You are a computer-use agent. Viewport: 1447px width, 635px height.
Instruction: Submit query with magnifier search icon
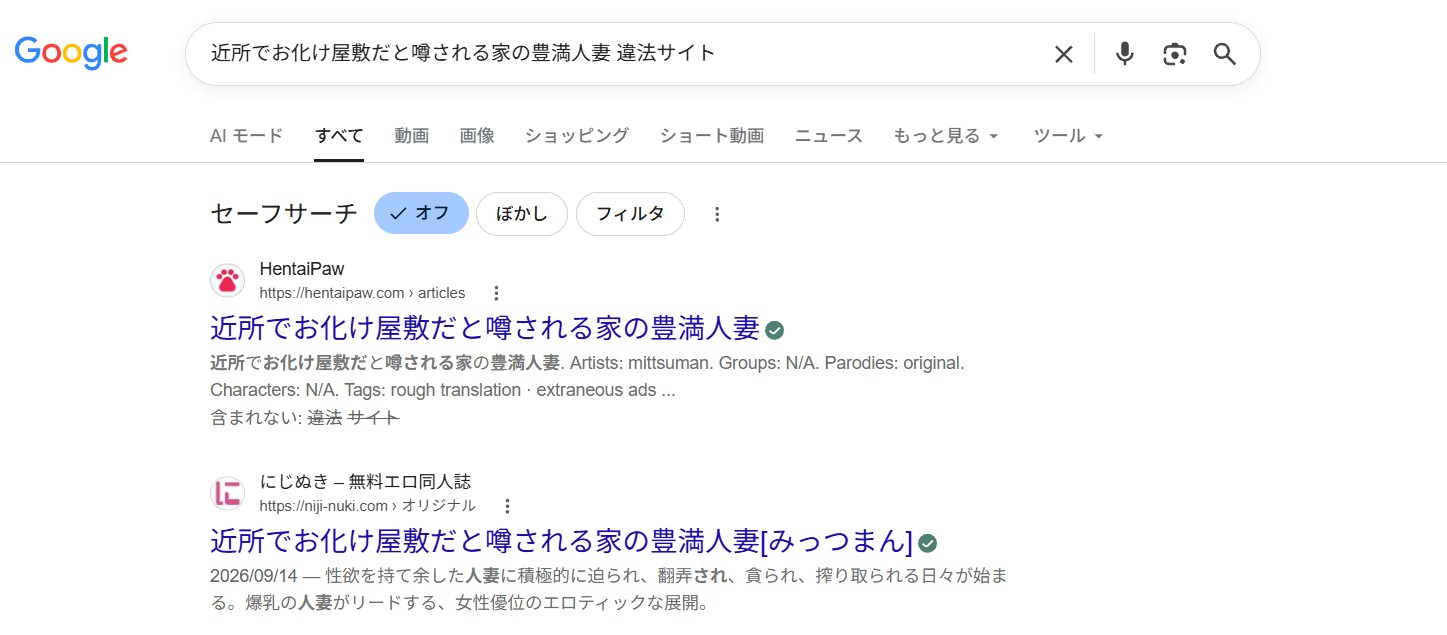1225,54
